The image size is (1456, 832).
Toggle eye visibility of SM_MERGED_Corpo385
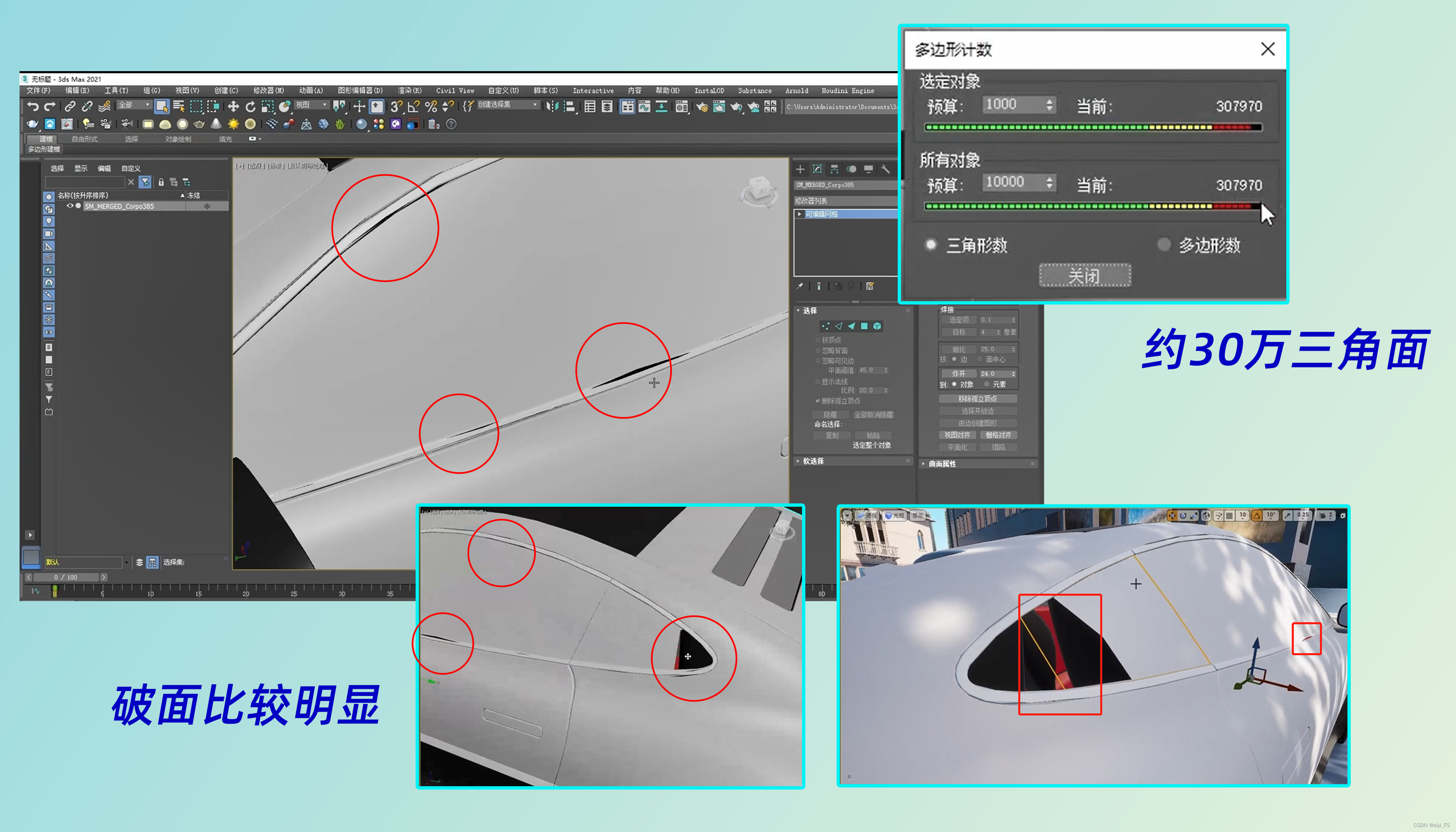(x=70, y=206)
